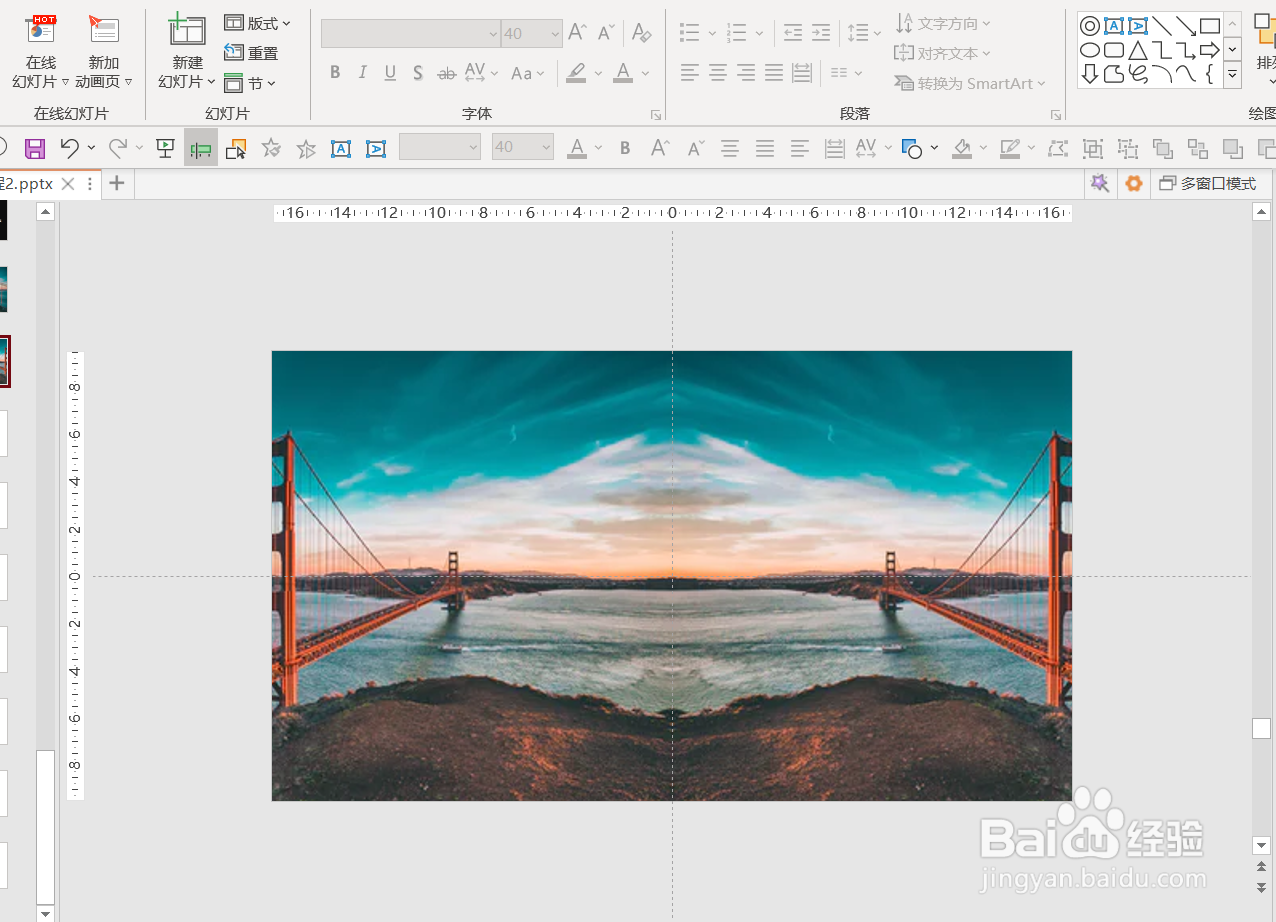This screenshot has width=1276, height=922.
Task: Click the orange gear settings icon
Action: (1133, 184)
